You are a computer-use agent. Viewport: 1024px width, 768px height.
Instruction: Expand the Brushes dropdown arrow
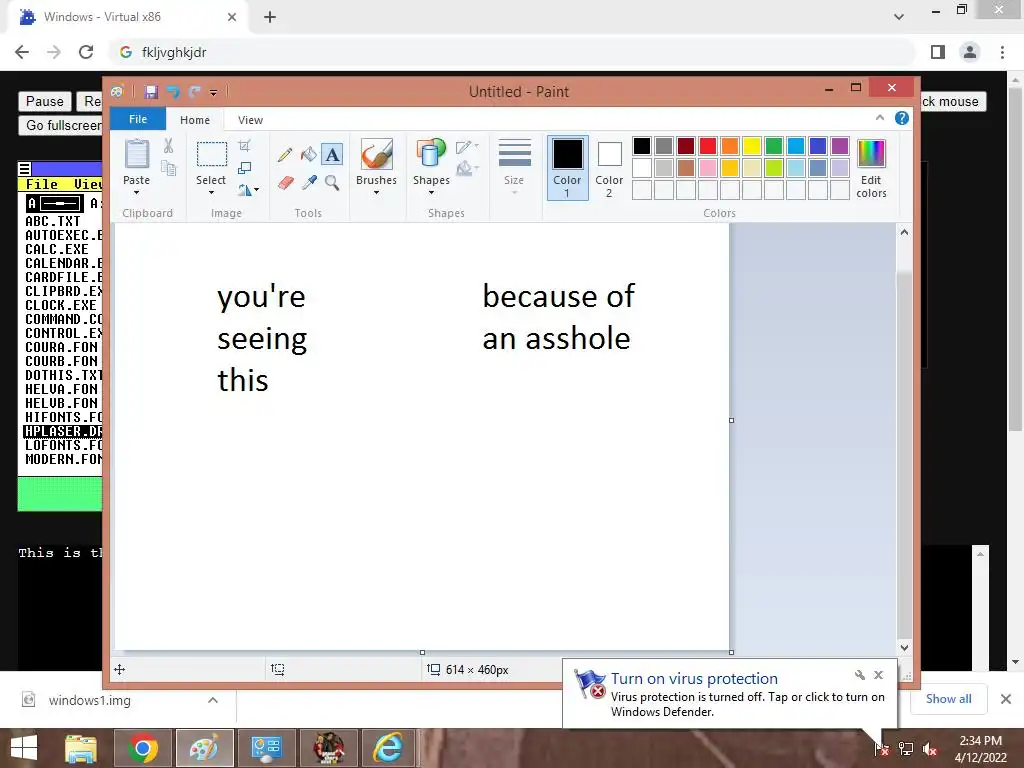(376, 193)
